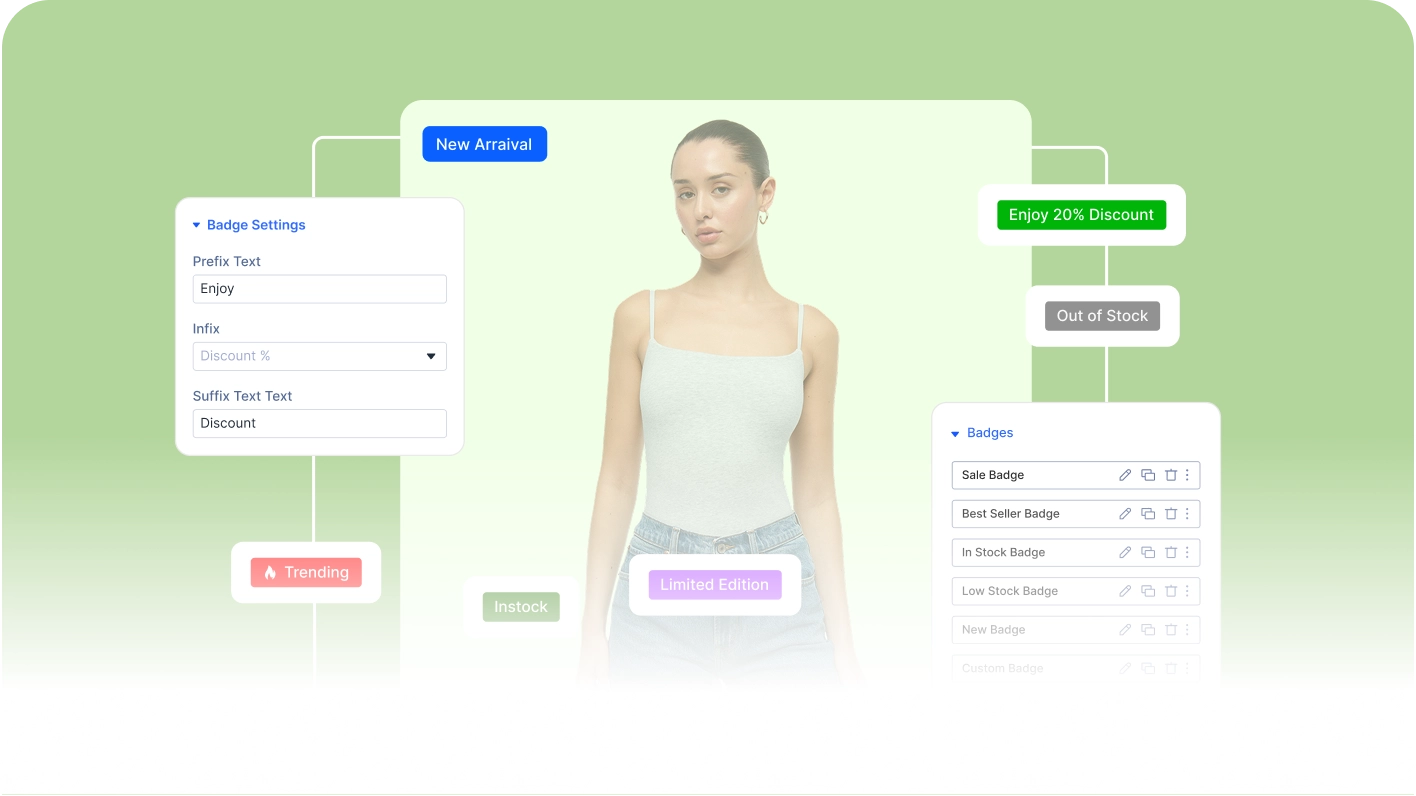Open more options for In Stock Badge
This screenshot has height=796, width=1416.
point(1187,552)
